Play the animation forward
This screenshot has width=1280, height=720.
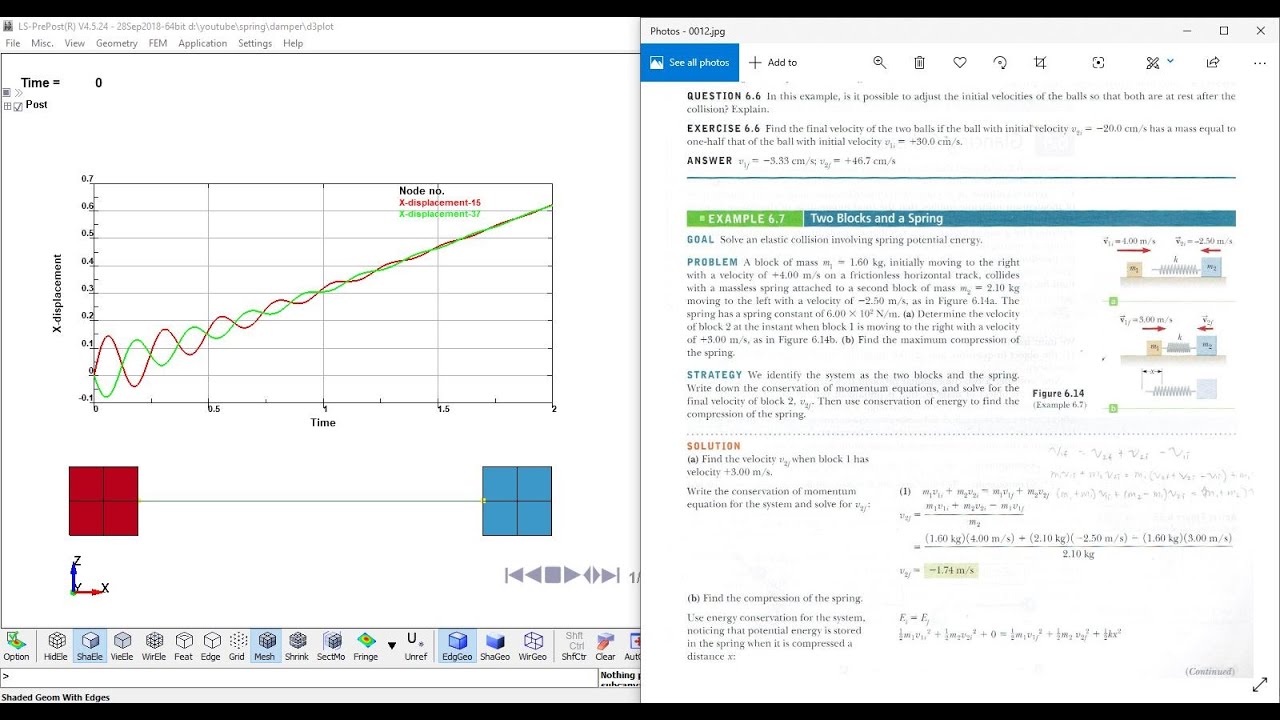click(x=572, y=575)
